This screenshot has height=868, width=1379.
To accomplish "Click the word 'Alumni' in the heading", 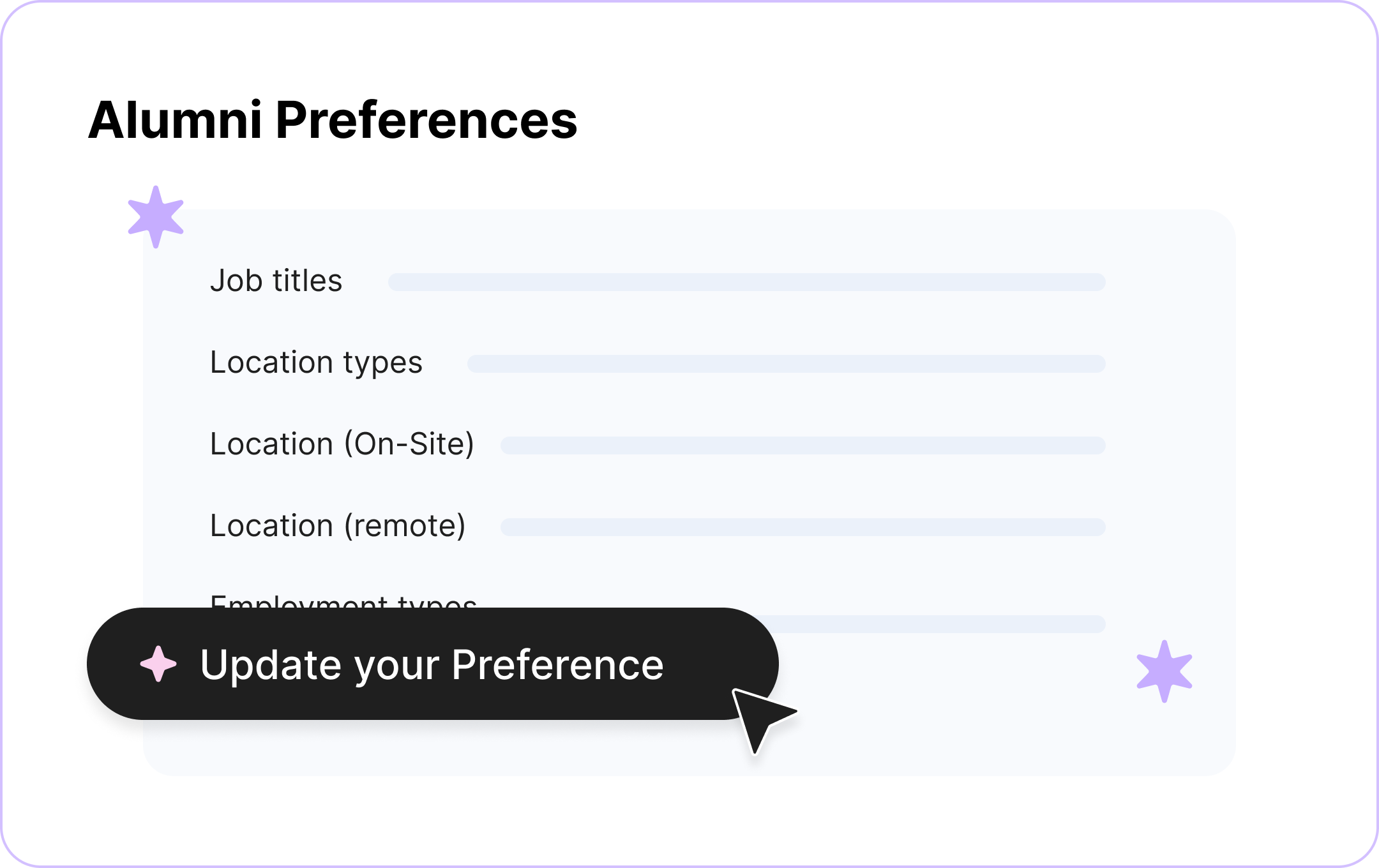I will click(175, 120).
